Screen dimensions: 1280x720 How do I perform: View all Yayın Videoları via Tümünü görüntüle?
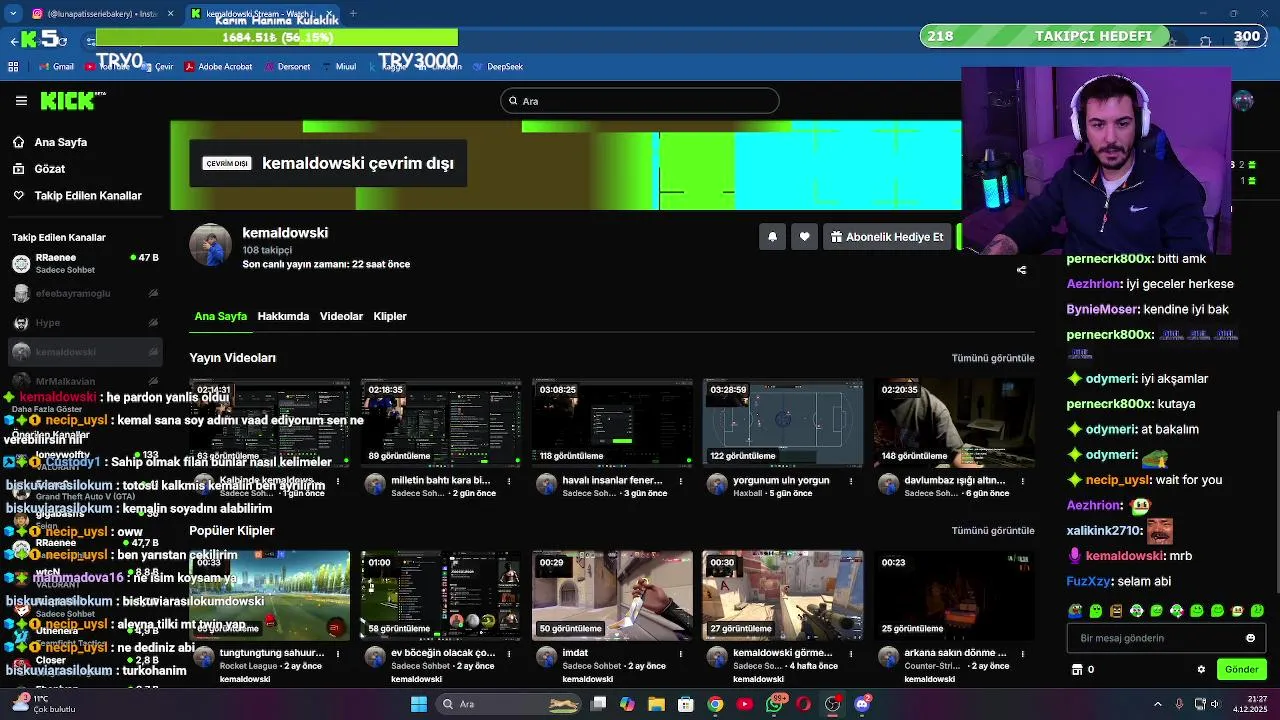coord(993,358)
